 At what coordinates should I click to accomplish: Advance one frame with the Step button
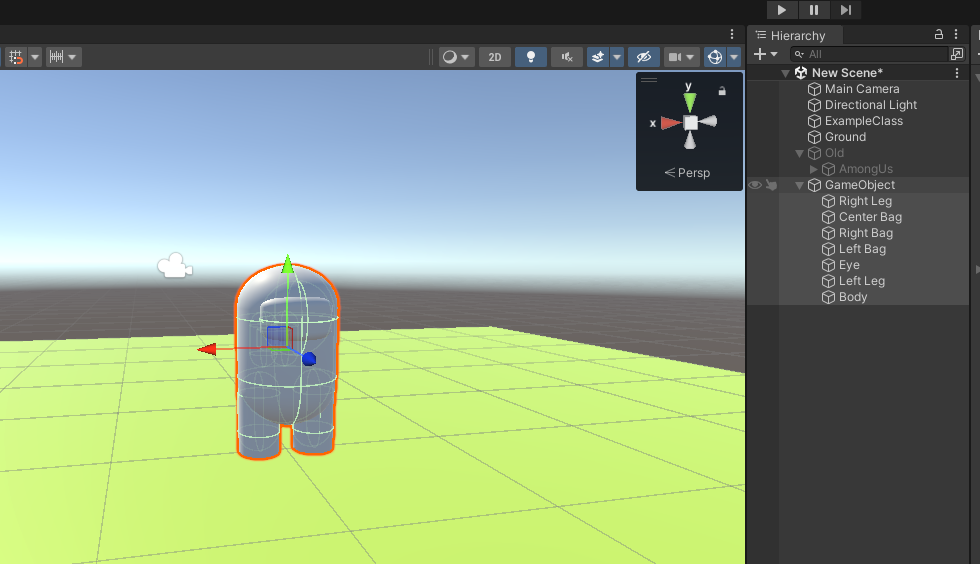click(x=846, y=10)
